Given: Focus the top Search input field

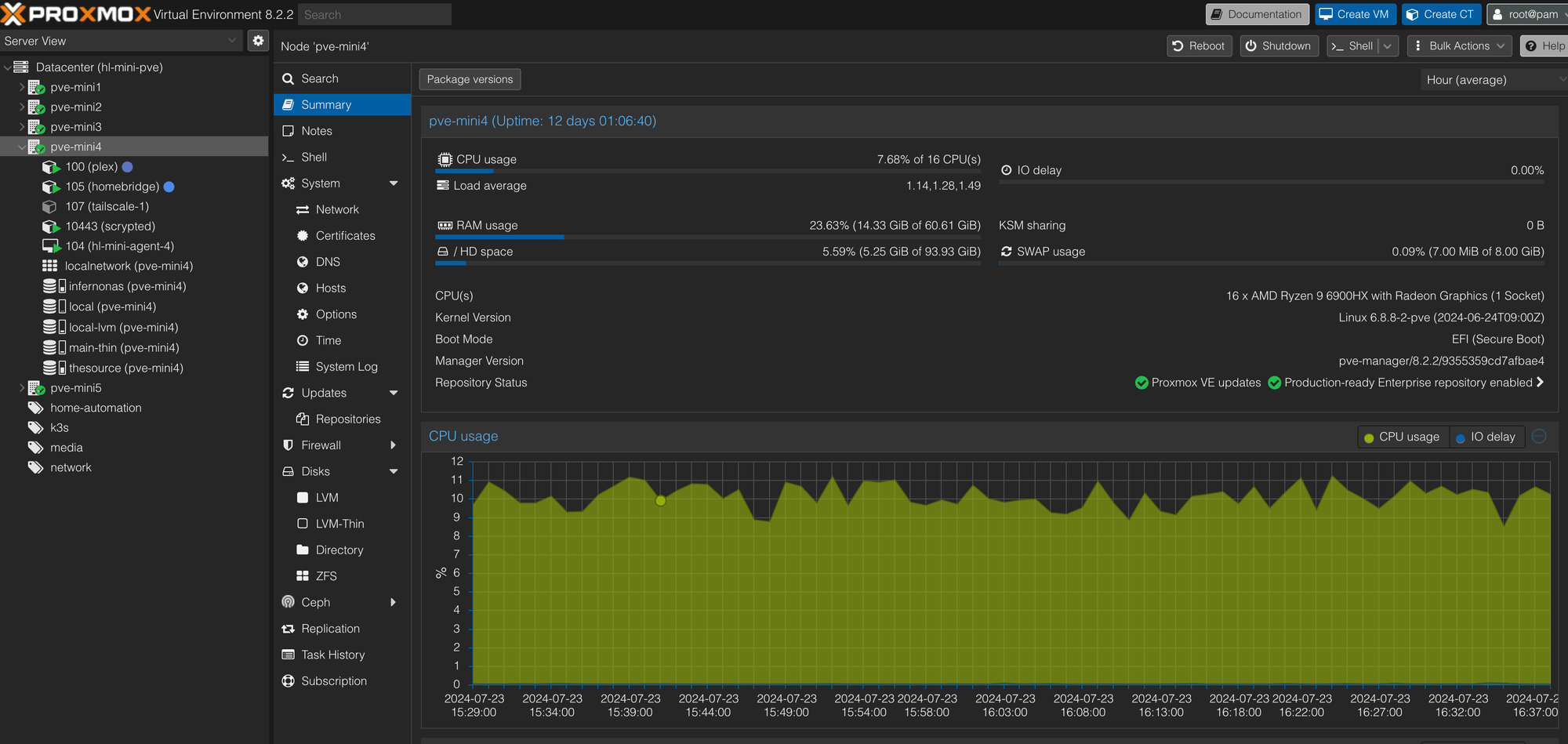Looking at the screenshot, I should (x=375, y=14).
